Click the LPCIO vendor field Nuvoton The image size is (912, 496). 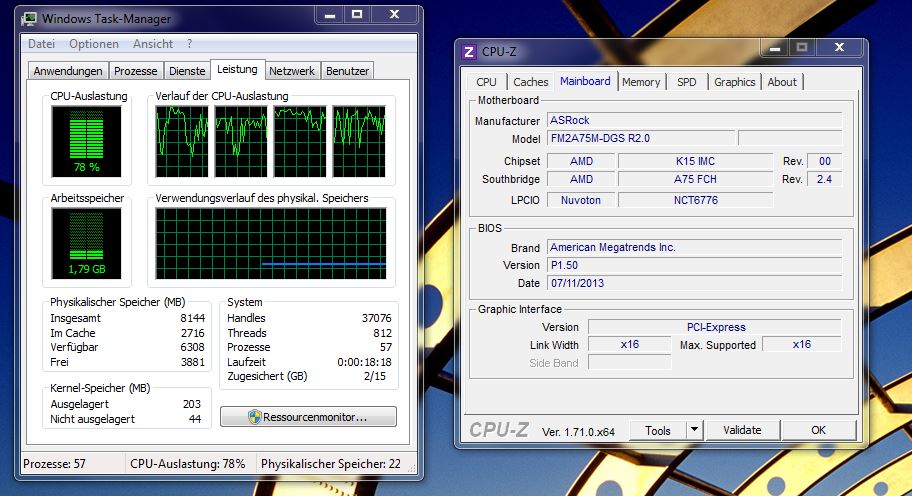pyautogui.click(x=580, y=200)
